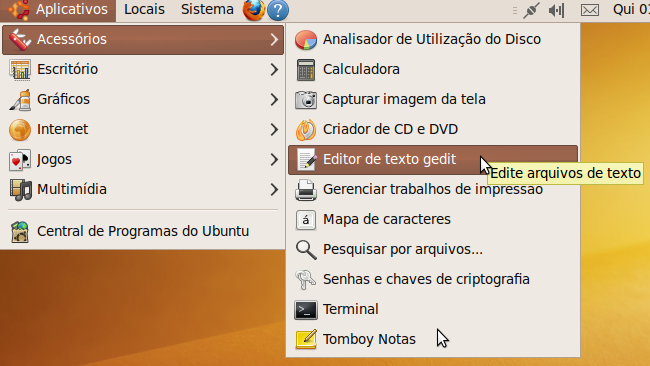Launch Calculadora

click(433, 69)
